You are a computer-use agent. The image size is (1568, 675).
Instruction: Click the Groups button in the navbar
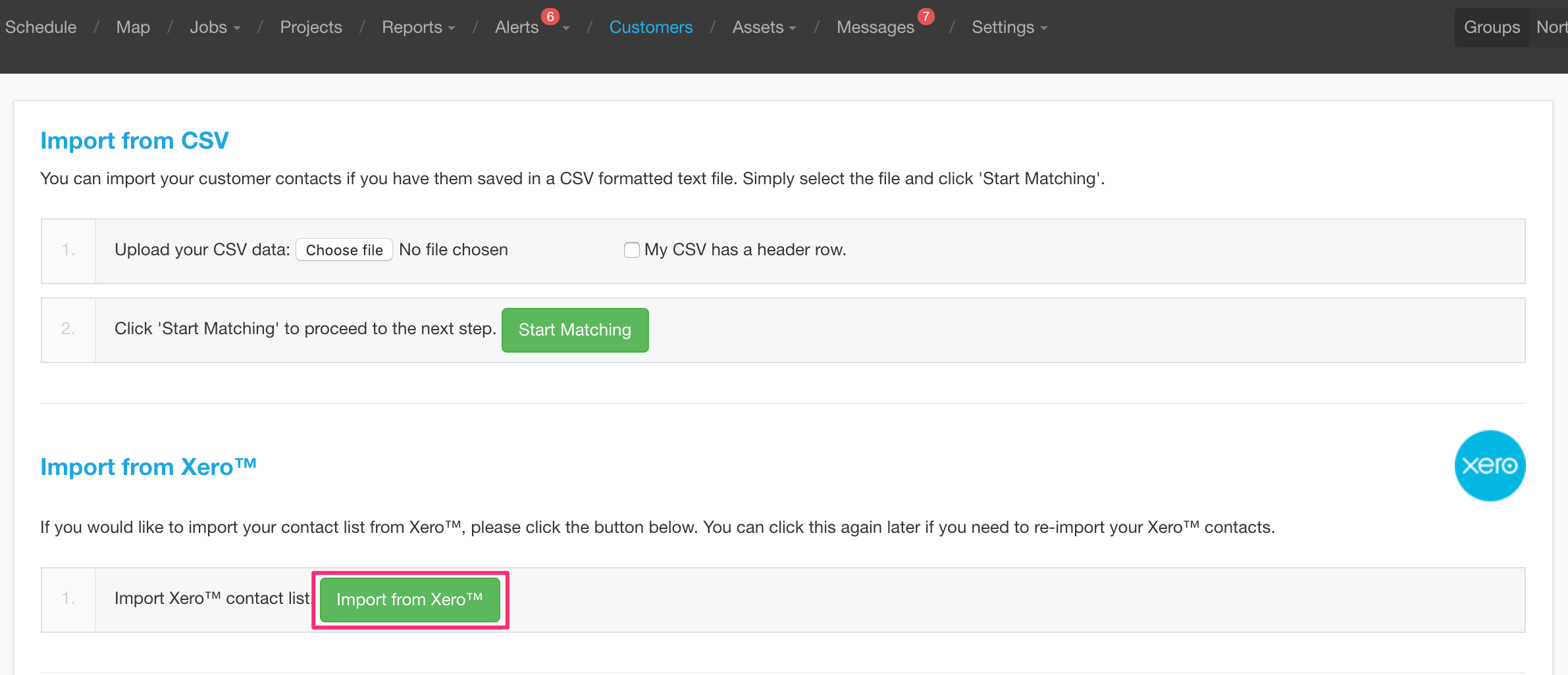point(1492,27)
